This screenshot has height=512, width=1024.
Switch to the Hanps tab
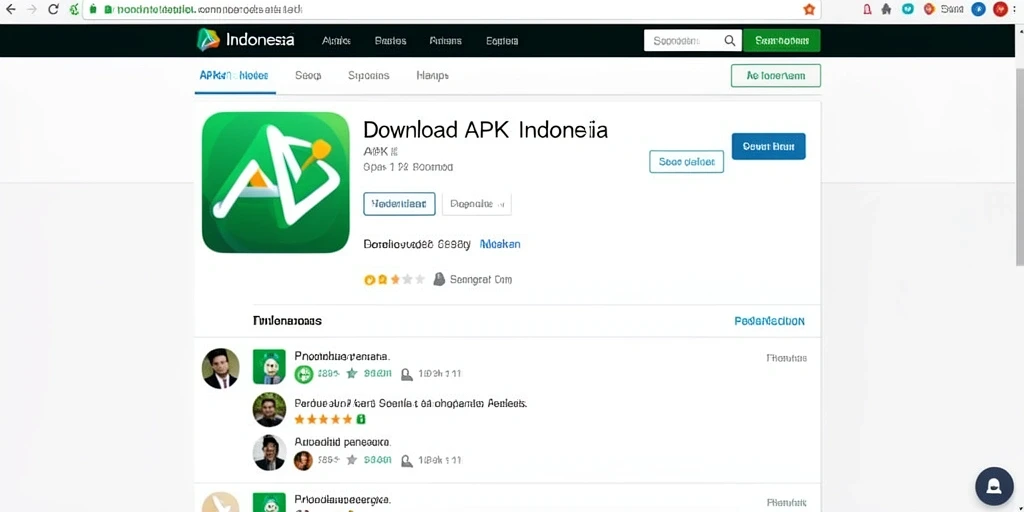click(432, 76)
